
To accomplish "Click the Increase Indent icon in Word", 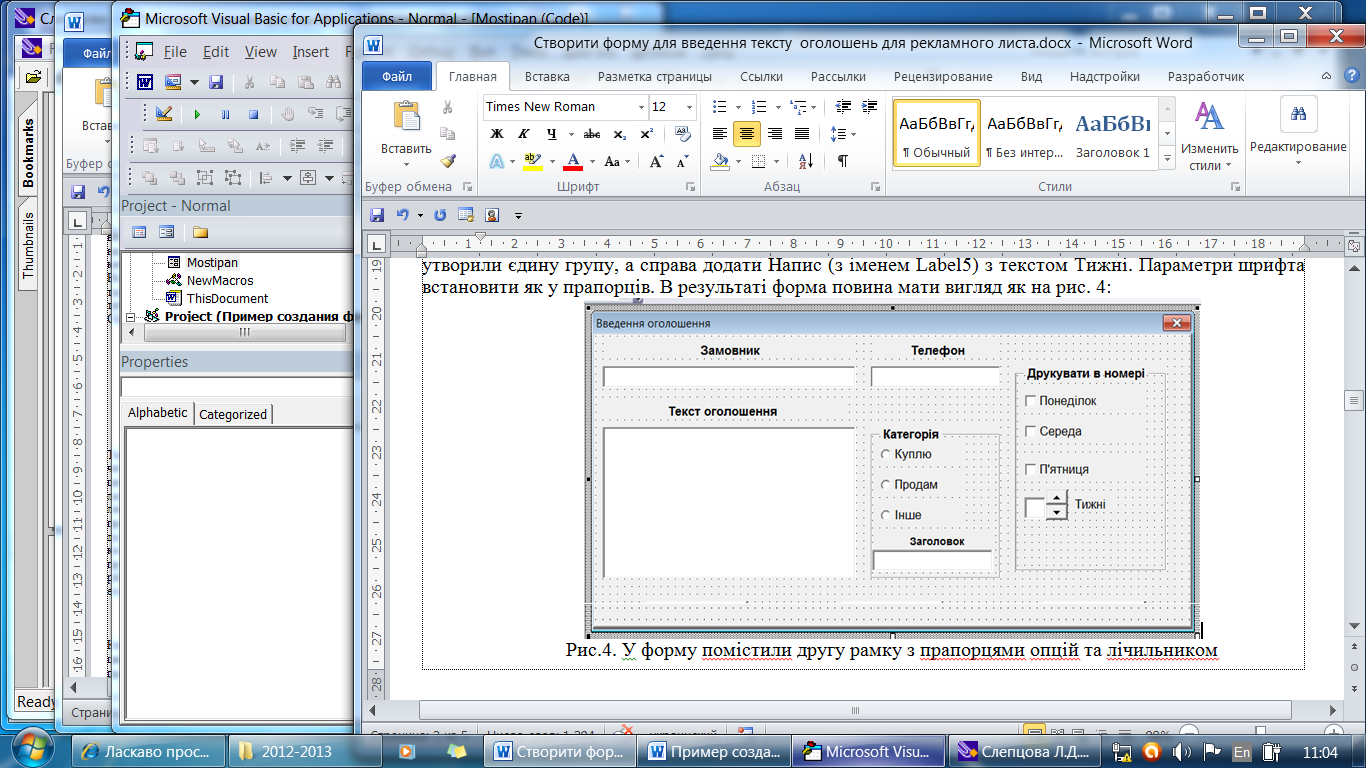I will [x=870, y=107].
